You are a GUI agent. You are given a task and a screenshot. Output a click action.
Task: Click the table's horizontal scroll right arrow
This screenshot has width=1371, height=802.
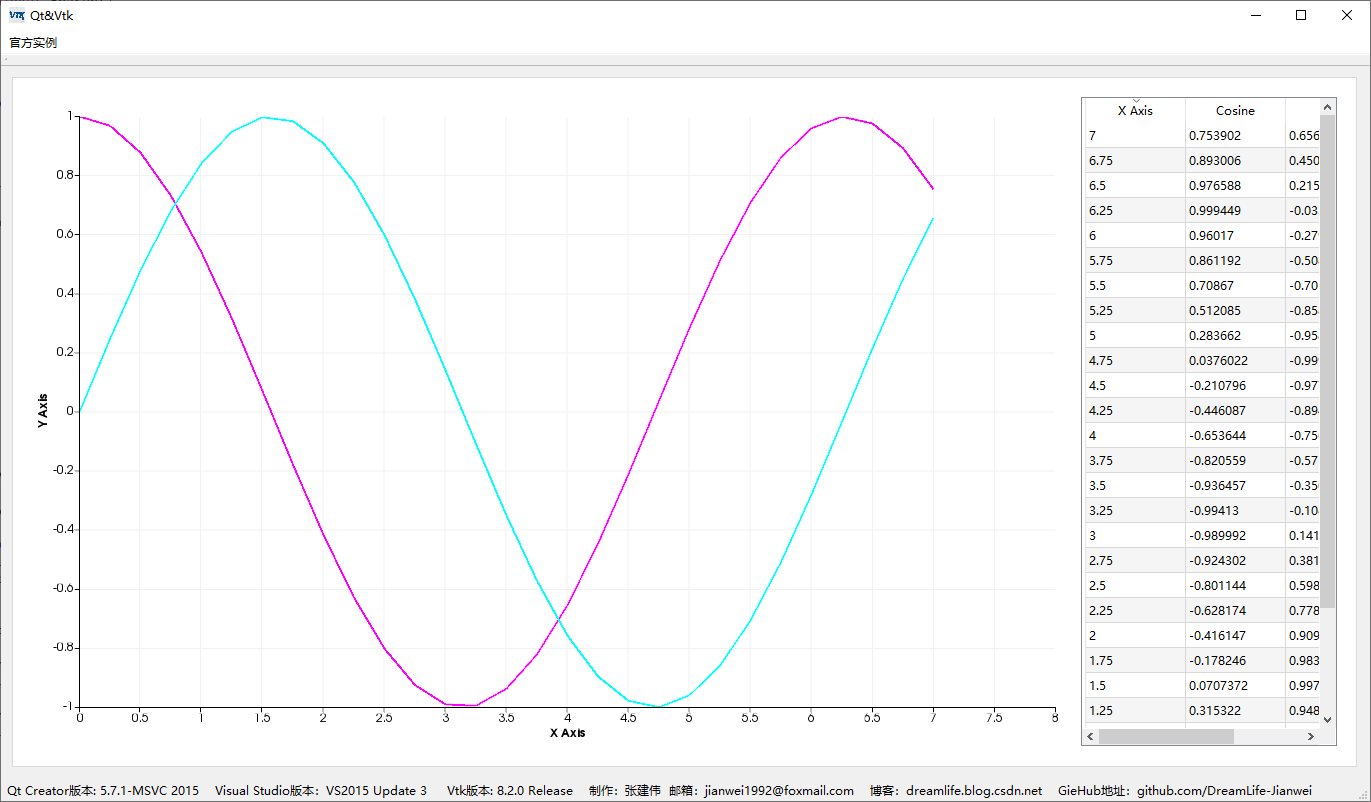tap(1310, 736)
